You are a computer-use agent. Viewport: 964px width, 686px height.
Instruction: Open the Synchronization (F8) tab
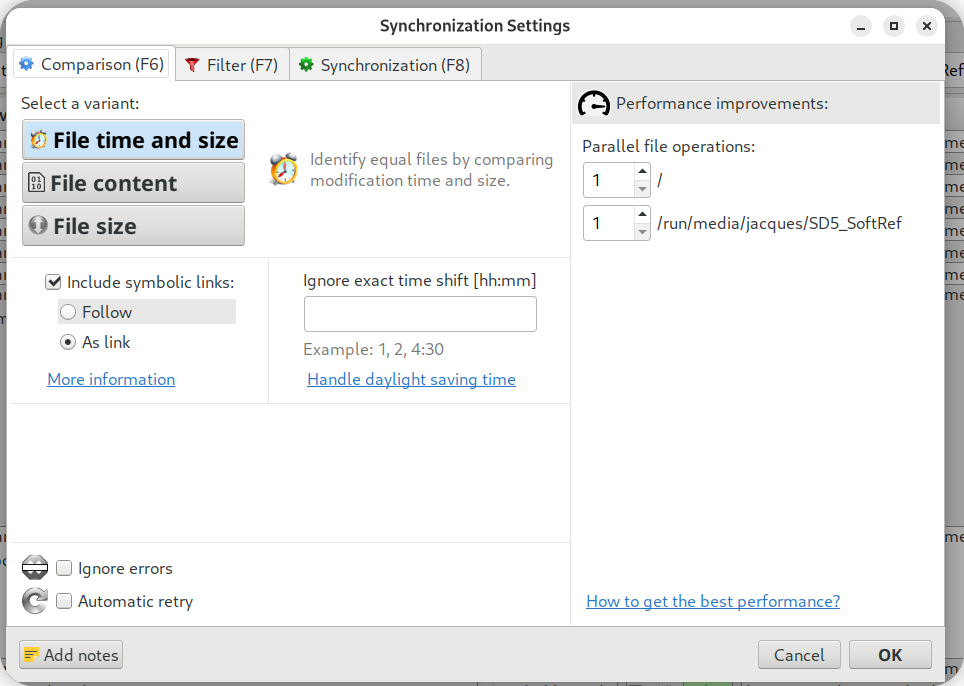click(x=385, y=65)
